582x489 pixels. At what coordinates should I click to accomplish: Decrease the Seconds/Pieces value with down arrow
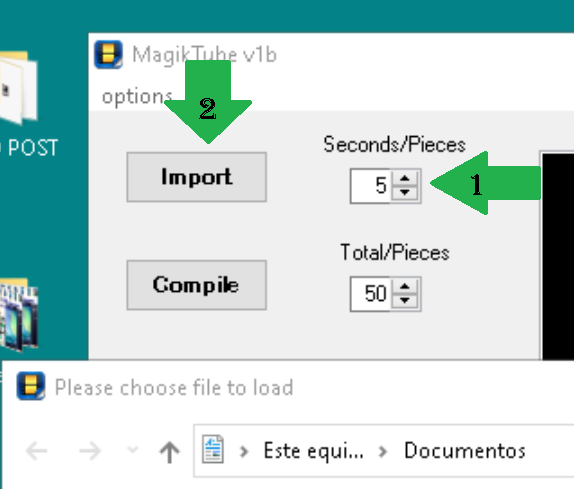(x=405, y=192)
